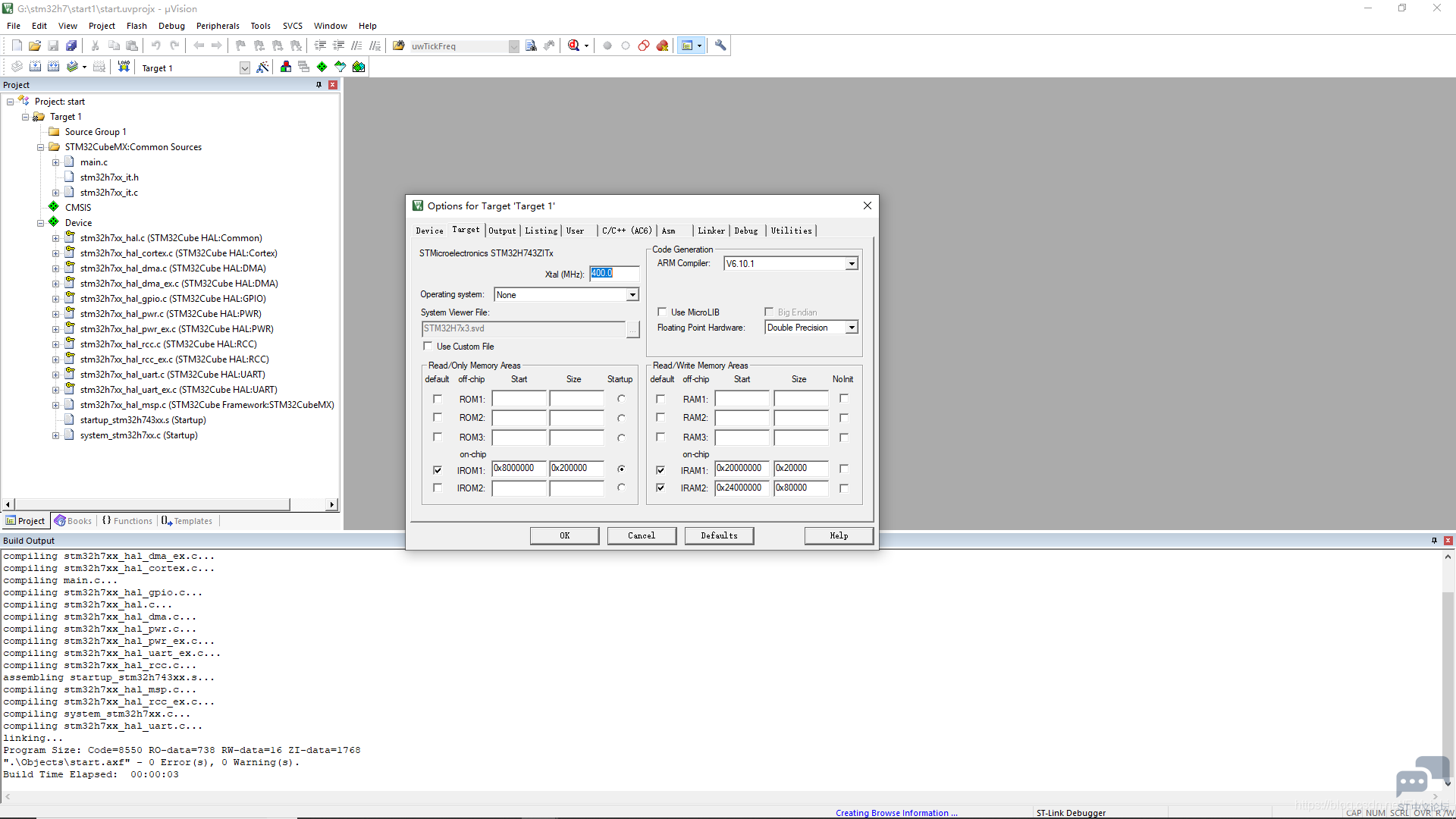The width and height of the screenshot is (1456, 819).
Task: Uncheck IRAM1 default checkbox
Action: click(x=661, y=470)
